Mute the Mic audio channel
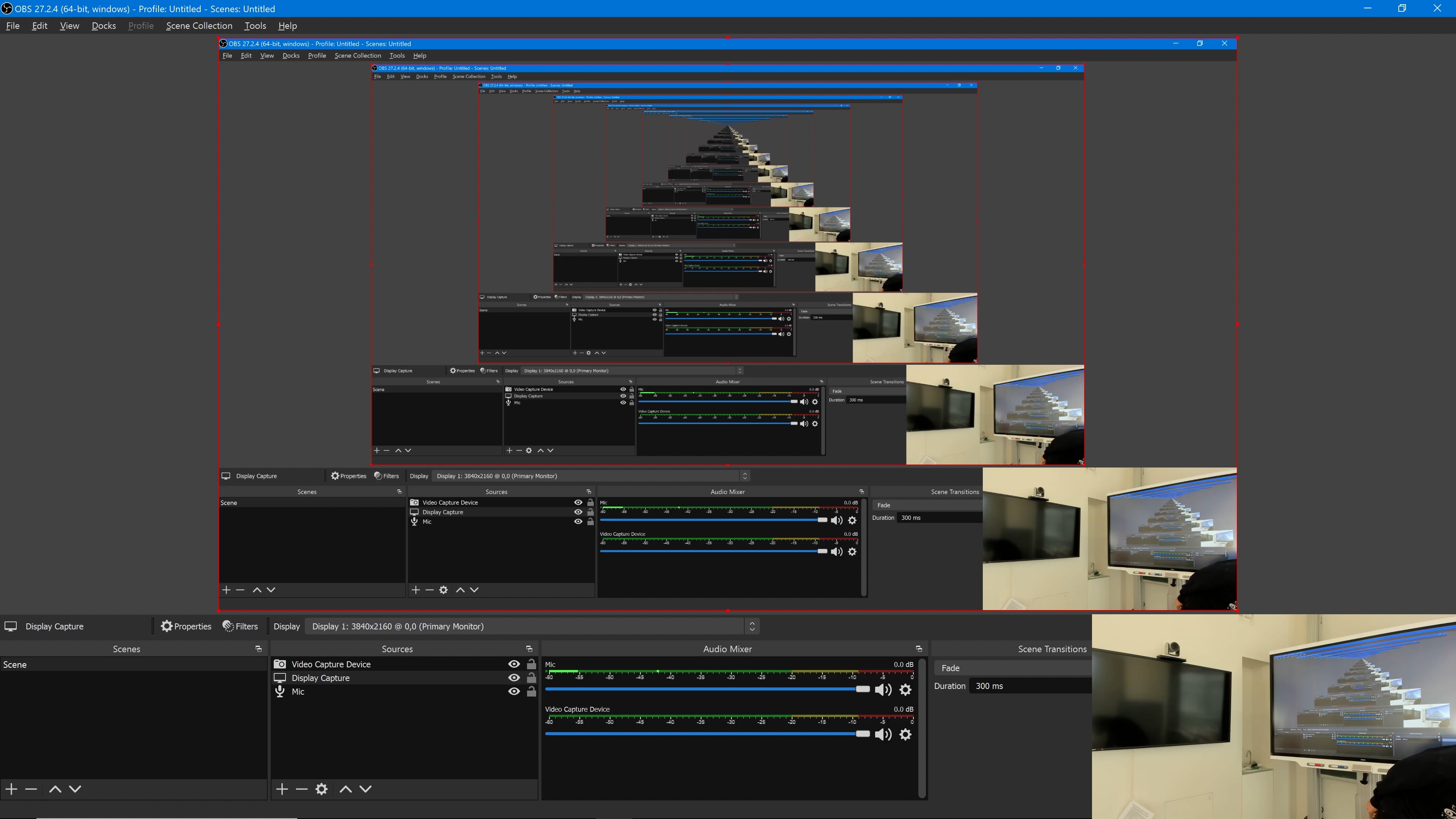This screenshot has height=819, width=1456. pos(883,690)
